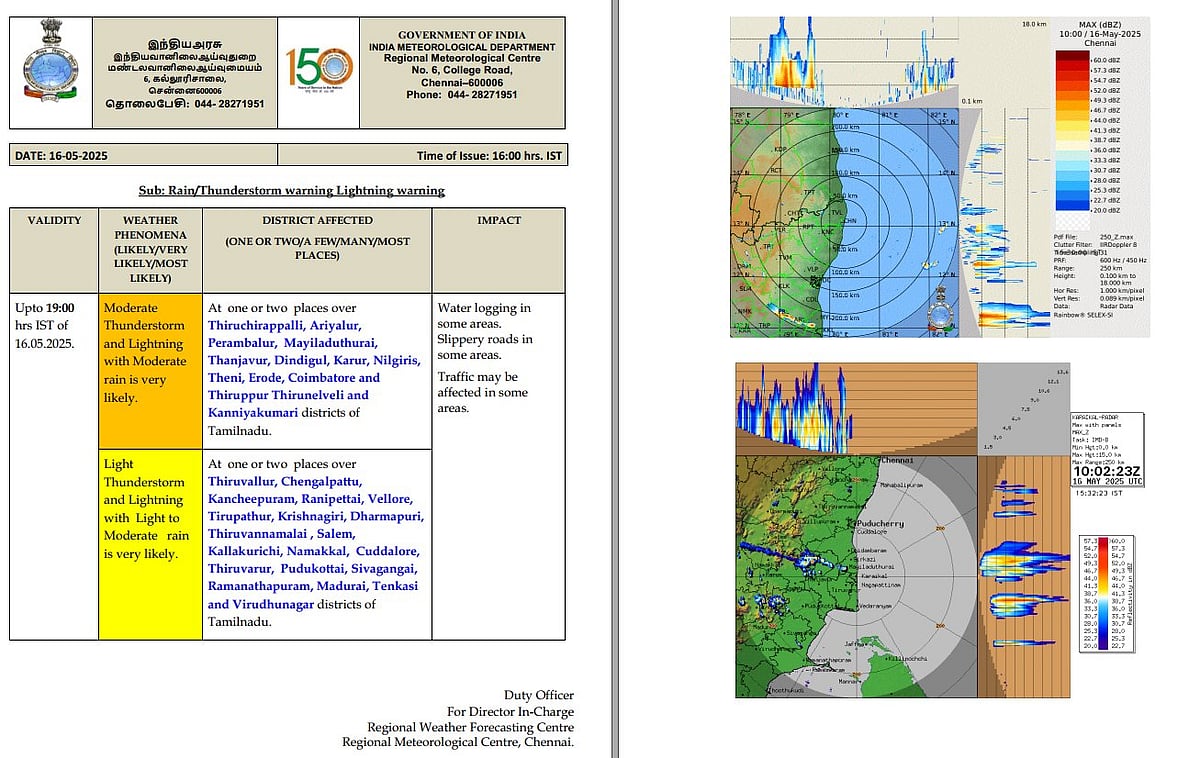The image size is (1200, 758).
Task: Click the IMPACT column header
Action: coord(498,220)
